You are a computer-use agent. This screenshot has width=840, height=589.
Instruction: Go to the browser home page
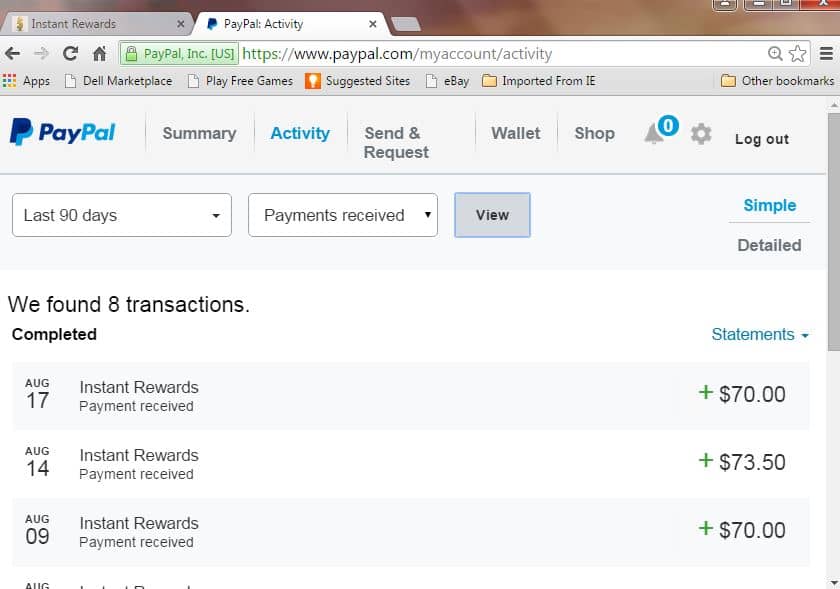100,54
